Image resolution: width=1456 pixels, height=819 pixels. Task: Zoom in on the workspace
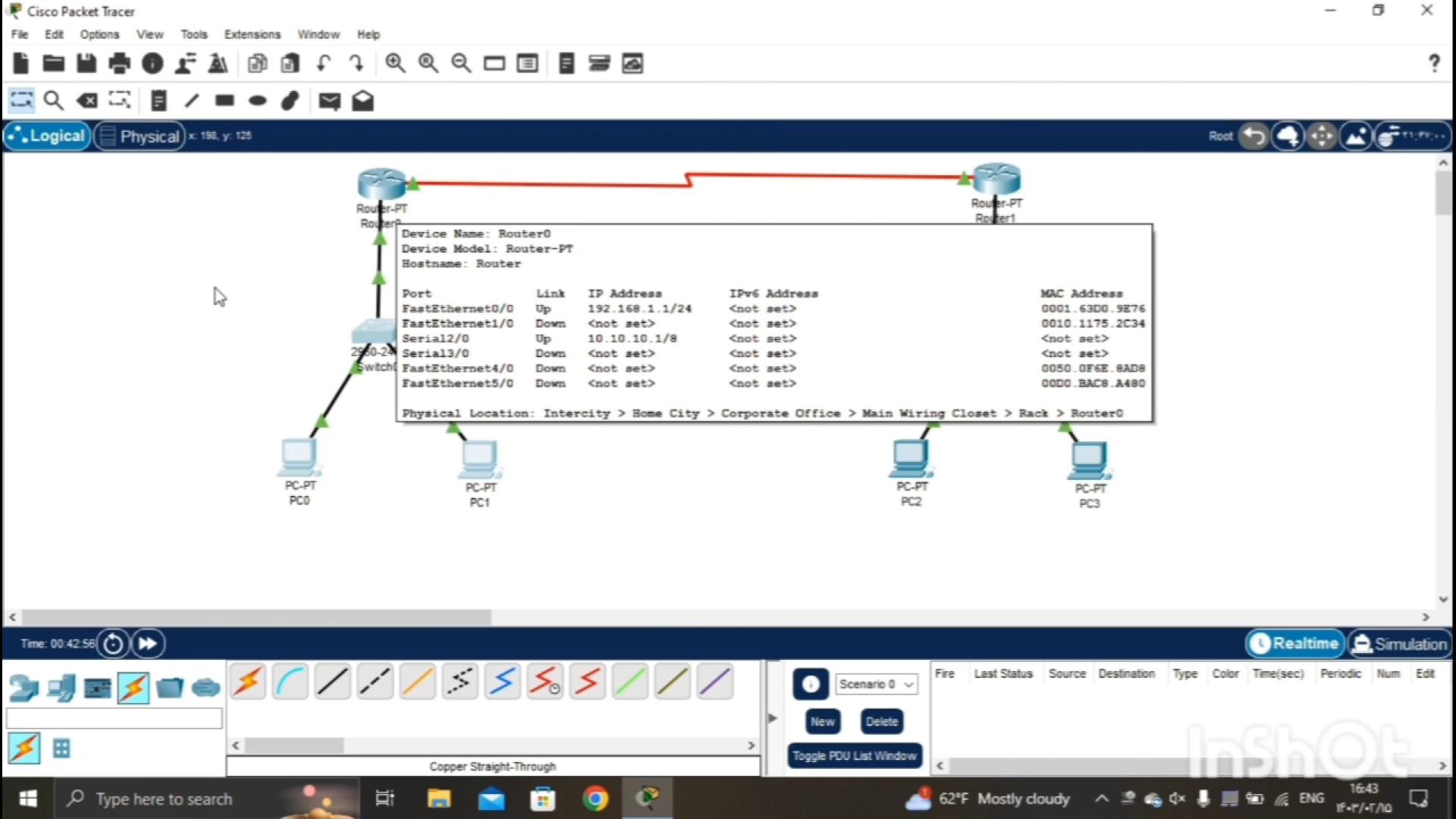tap(395, 64)
